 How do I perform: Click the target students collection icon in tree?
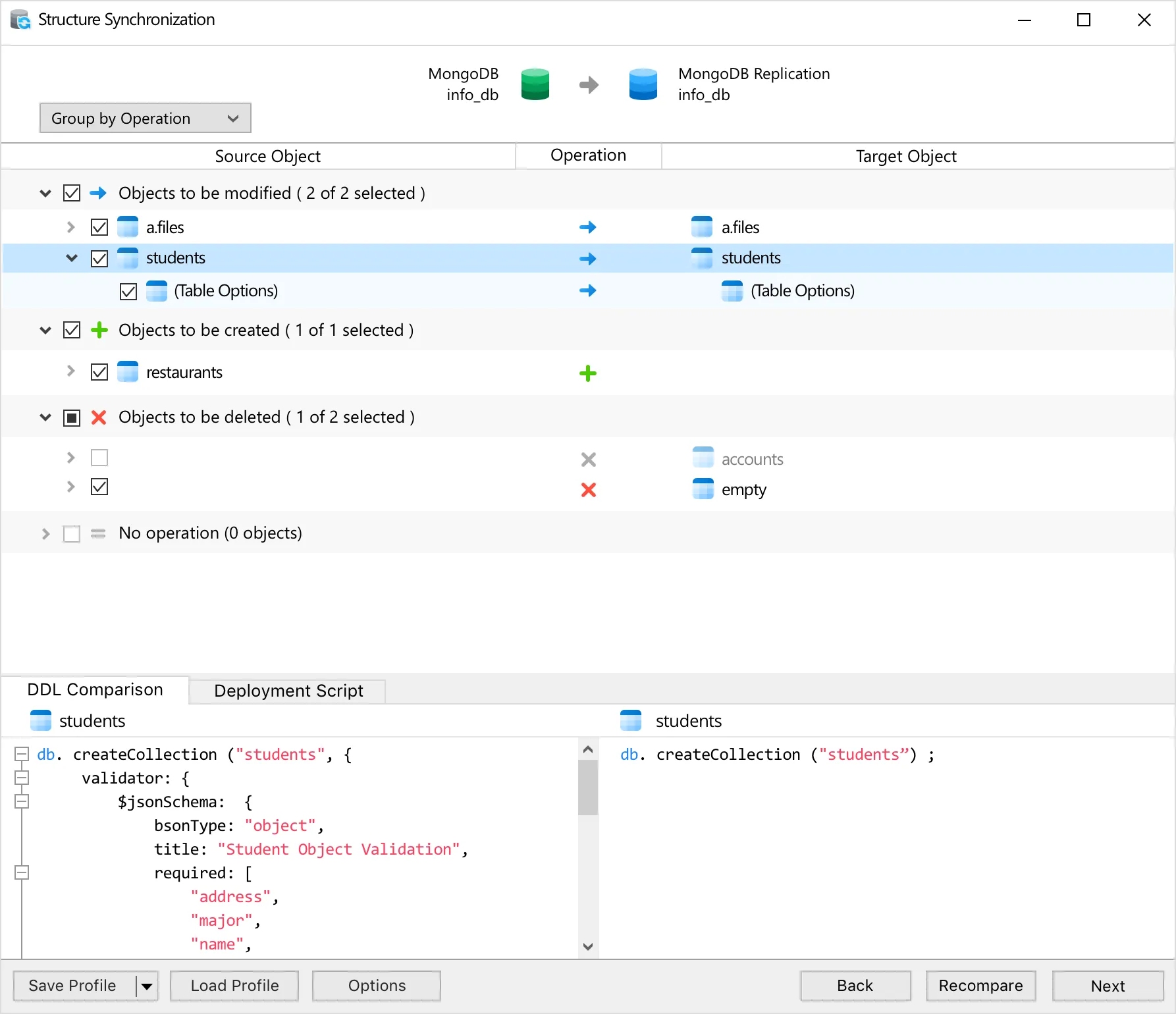click(x=702, y=257)
